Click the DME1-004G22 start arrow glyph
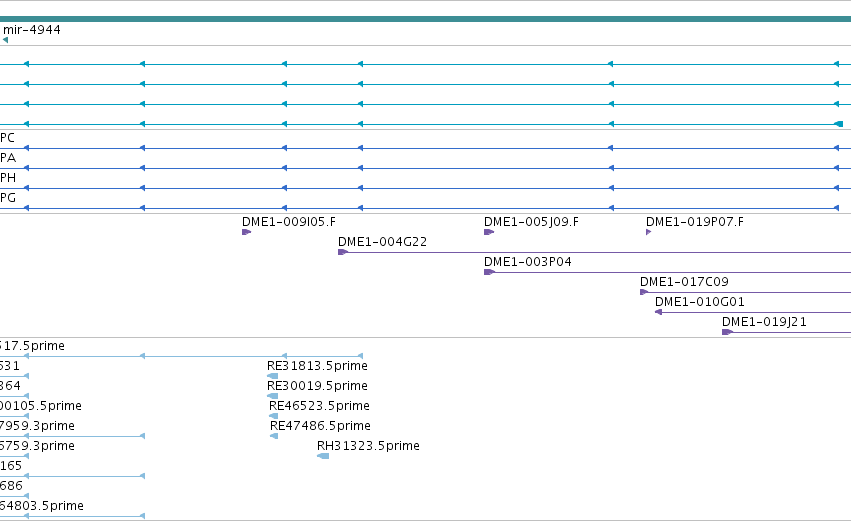This screenshot has height=521, width=851. (343, 252)
